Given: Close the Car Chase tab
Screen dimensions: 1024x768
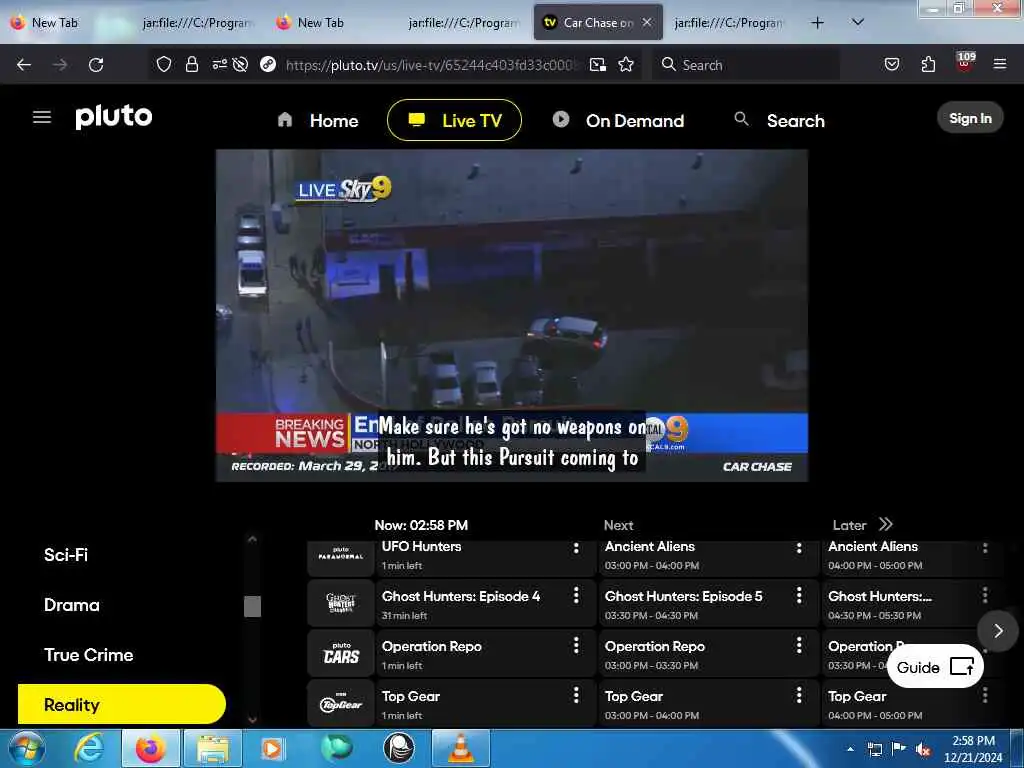Looking at the screenshot, I should click(x=647, y=22).
